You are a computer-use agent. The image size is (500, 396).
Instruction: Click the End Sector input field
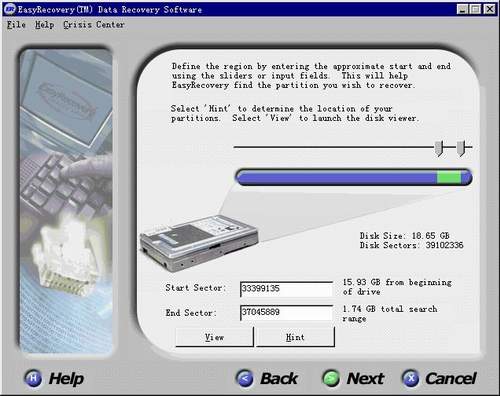click(286, 313)
